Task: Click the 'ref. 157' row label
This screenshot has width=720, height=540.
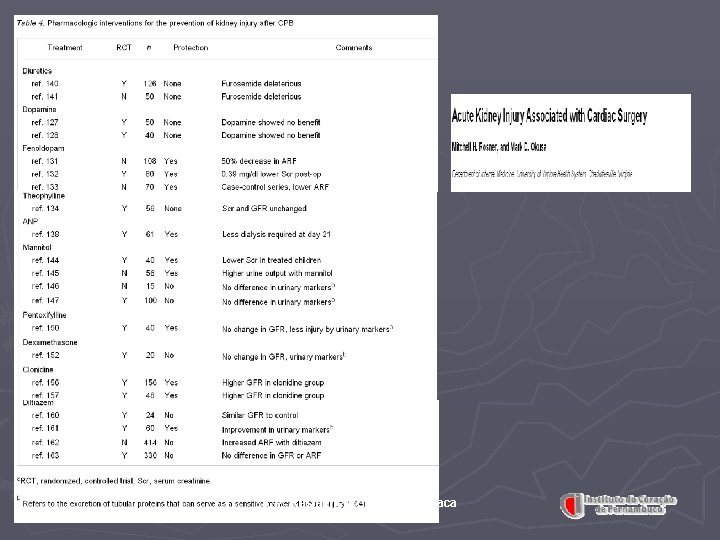Action: coord(45,395)
